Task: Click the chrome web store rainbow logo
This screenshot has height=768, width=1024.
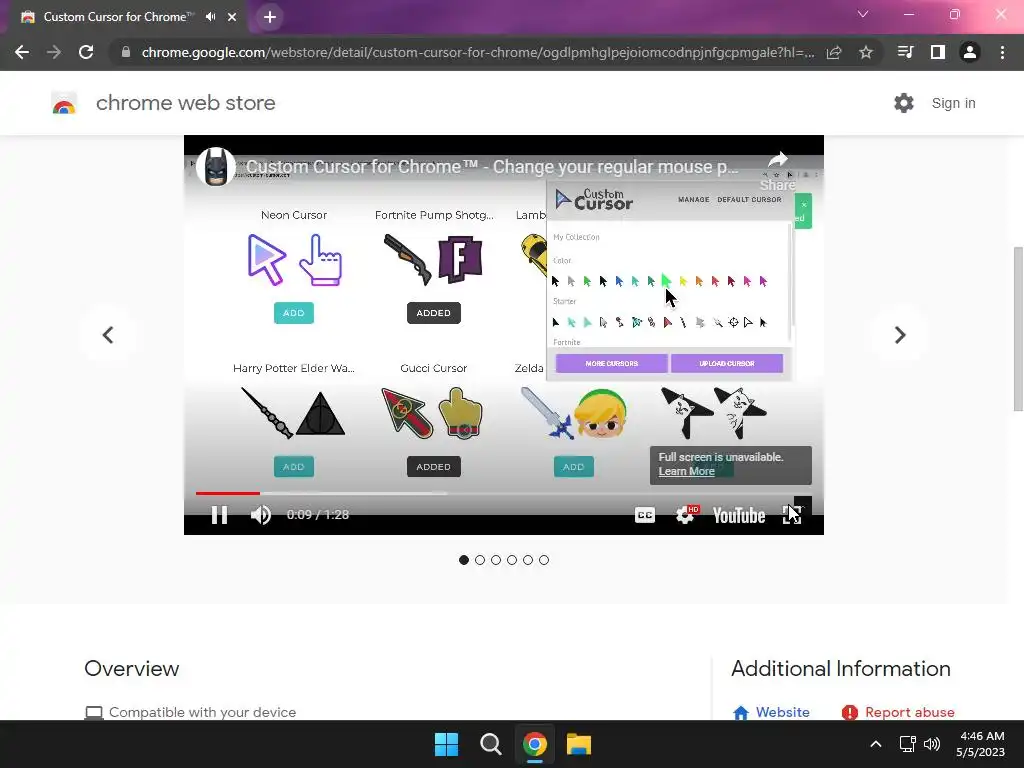Action: [x=64, y=103]
